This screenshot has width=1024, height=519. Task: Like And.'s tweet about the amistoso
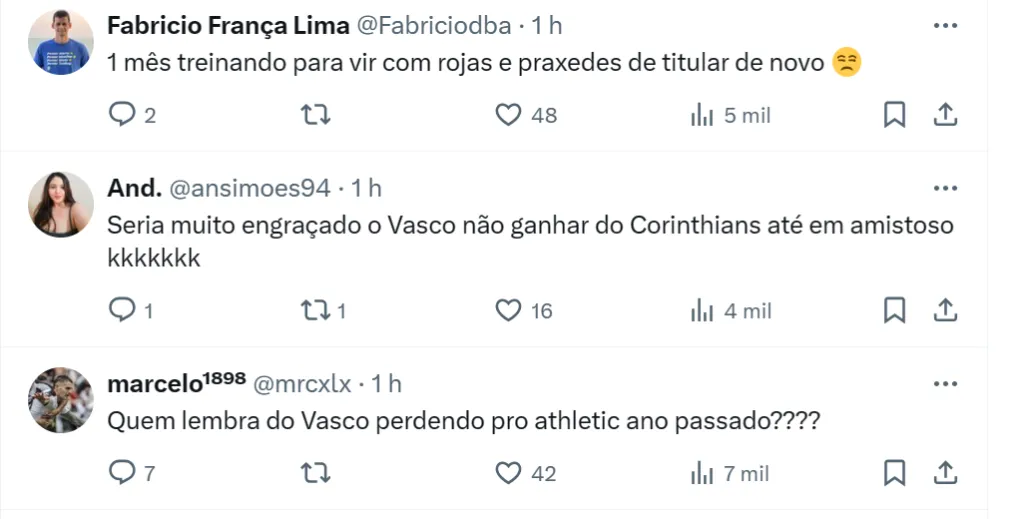click(x=509, y=311)
